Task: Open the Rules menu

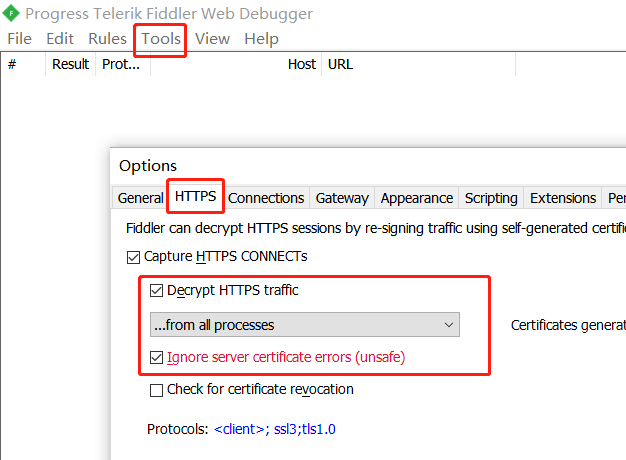Action: 107,39
